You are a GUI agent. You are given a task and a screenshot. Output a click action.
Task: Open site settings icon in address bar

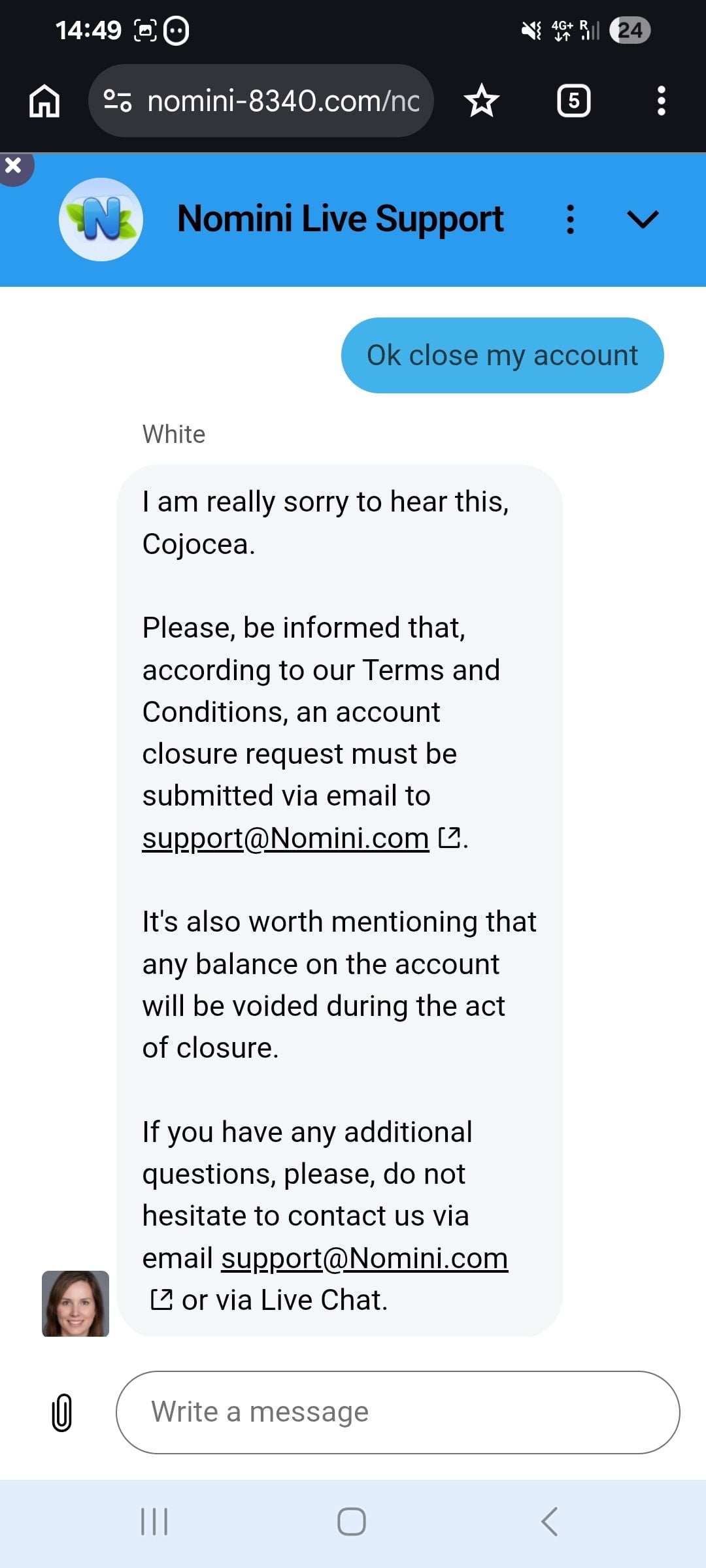[118, 101]
